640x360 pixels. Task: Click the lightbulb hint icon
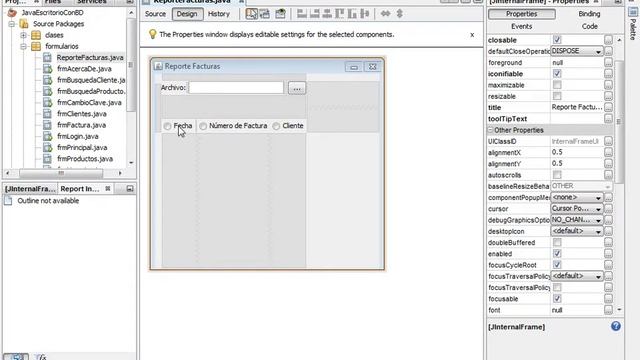pos(152,34)
